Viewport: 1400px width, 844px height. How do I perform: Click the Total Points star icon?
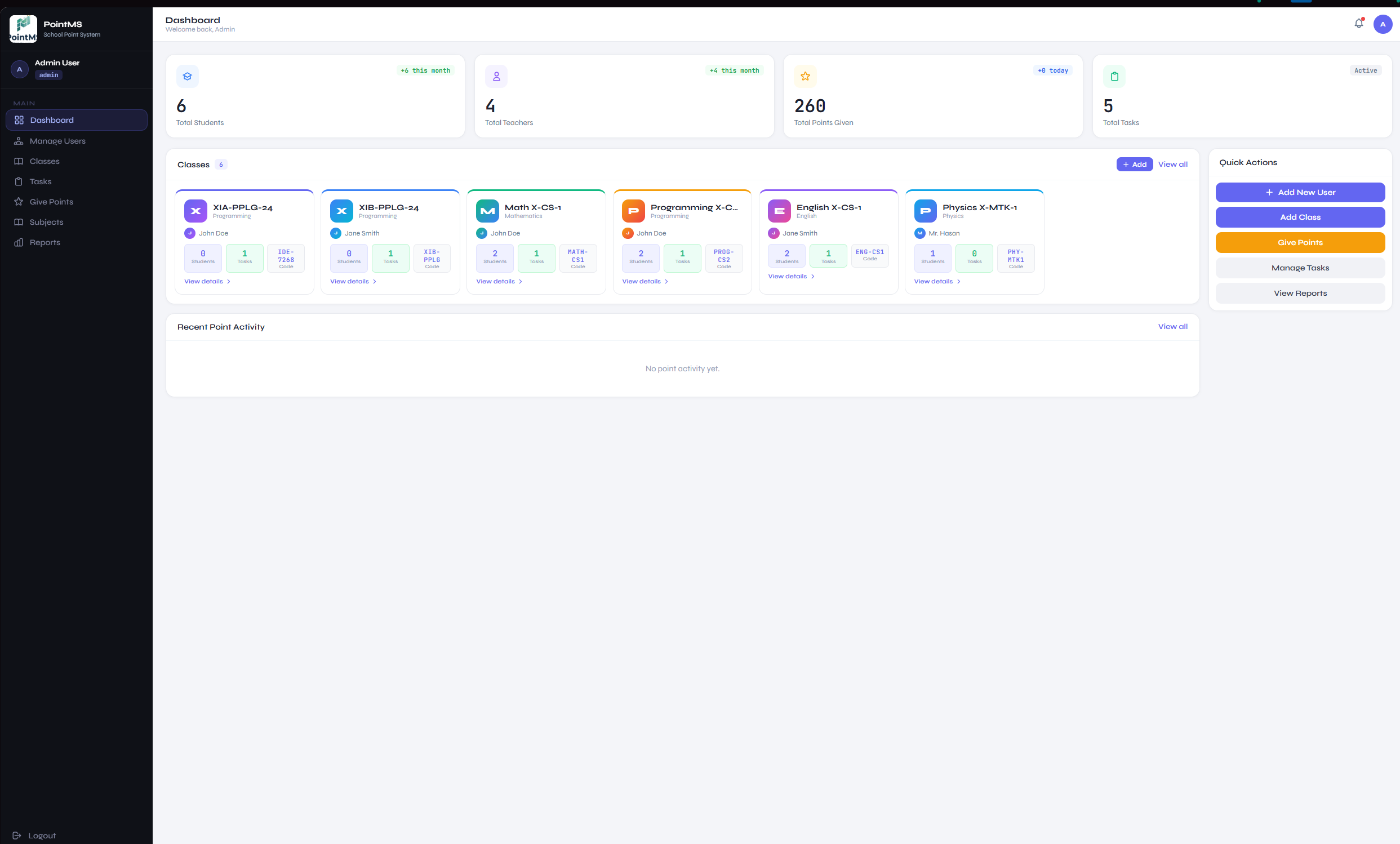point(805,76)
